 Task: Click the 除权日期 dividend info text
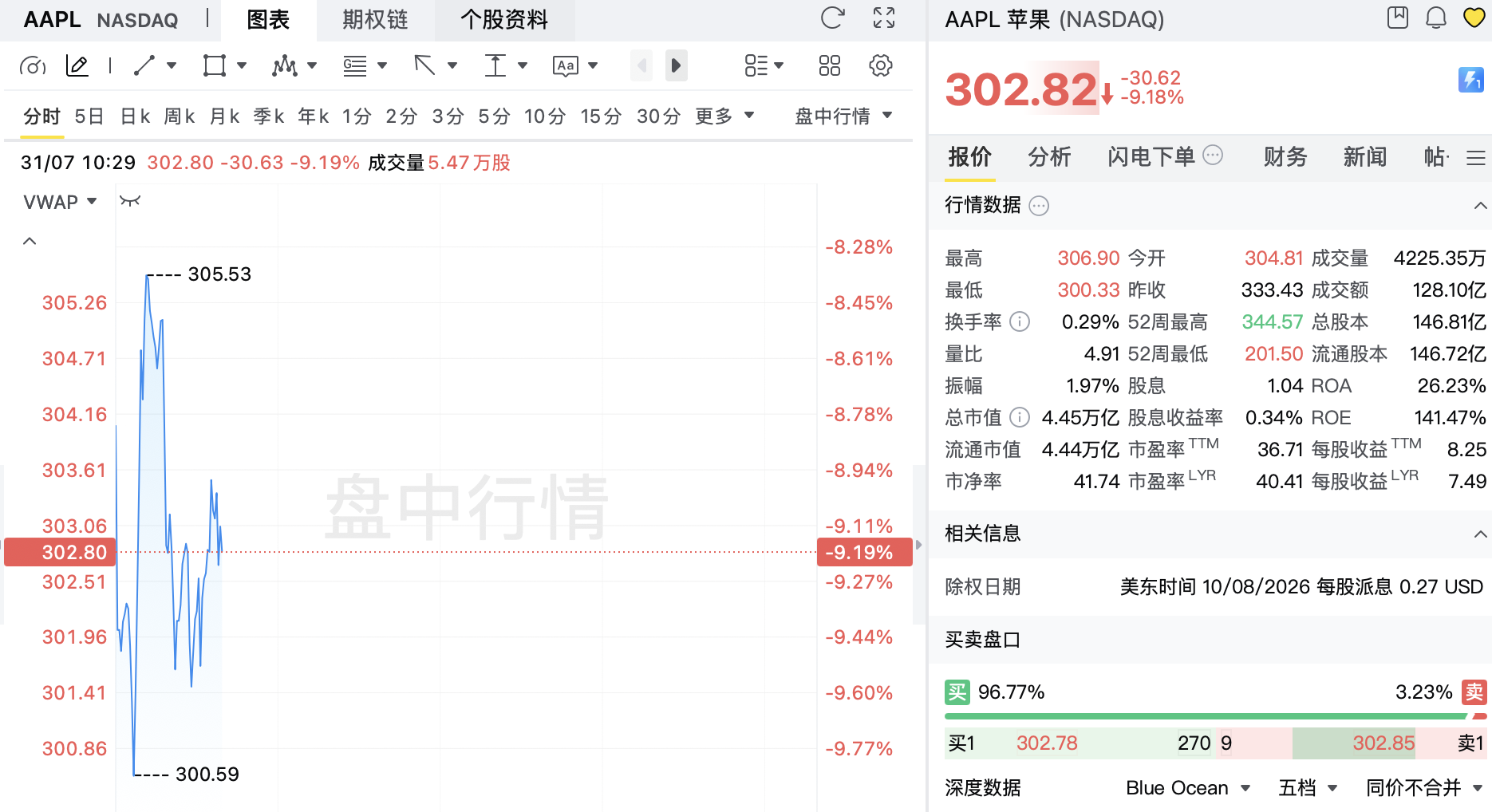(1301, 587)
